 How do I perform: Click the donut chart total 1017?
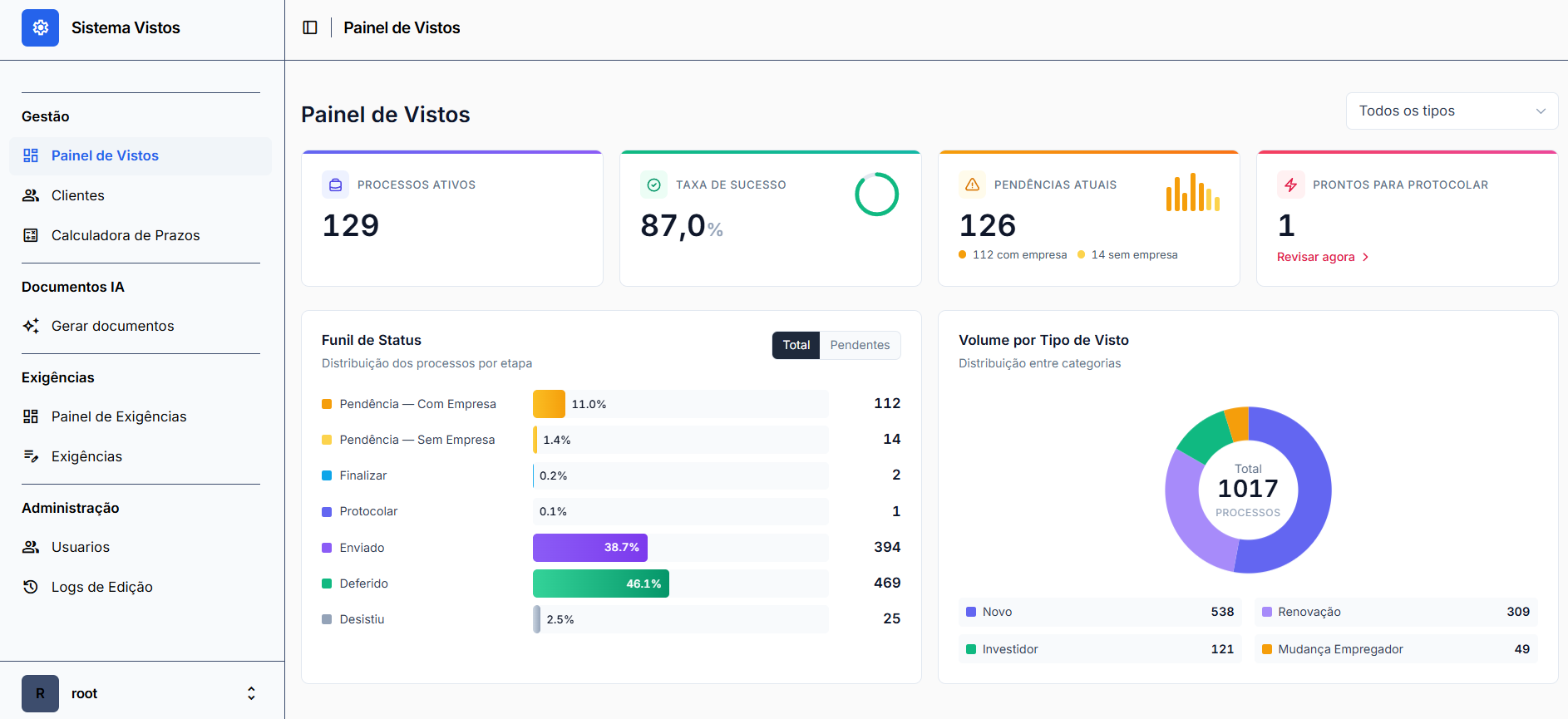[1248, 489]
